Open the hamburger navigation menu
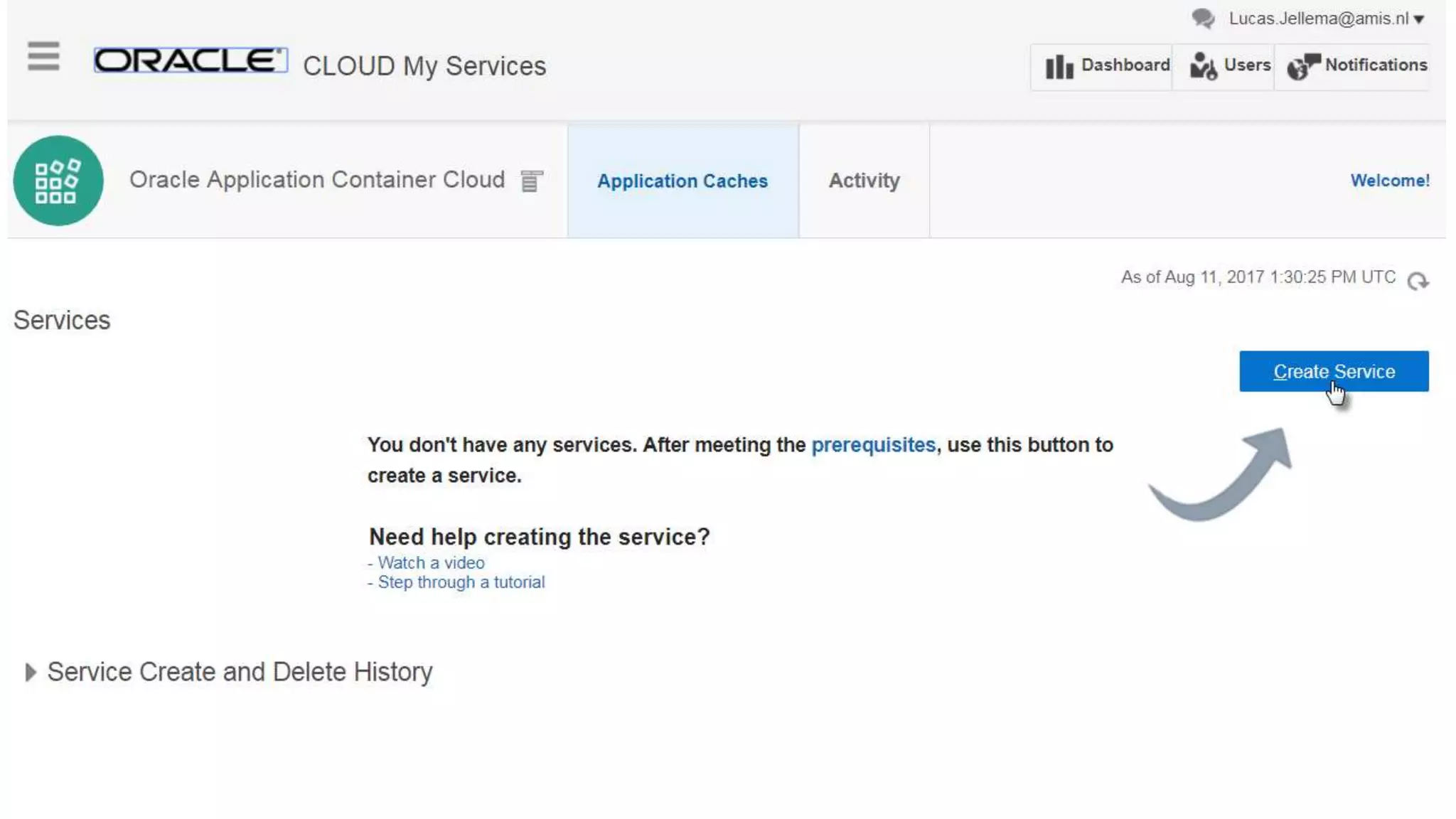 coord(43,56)
